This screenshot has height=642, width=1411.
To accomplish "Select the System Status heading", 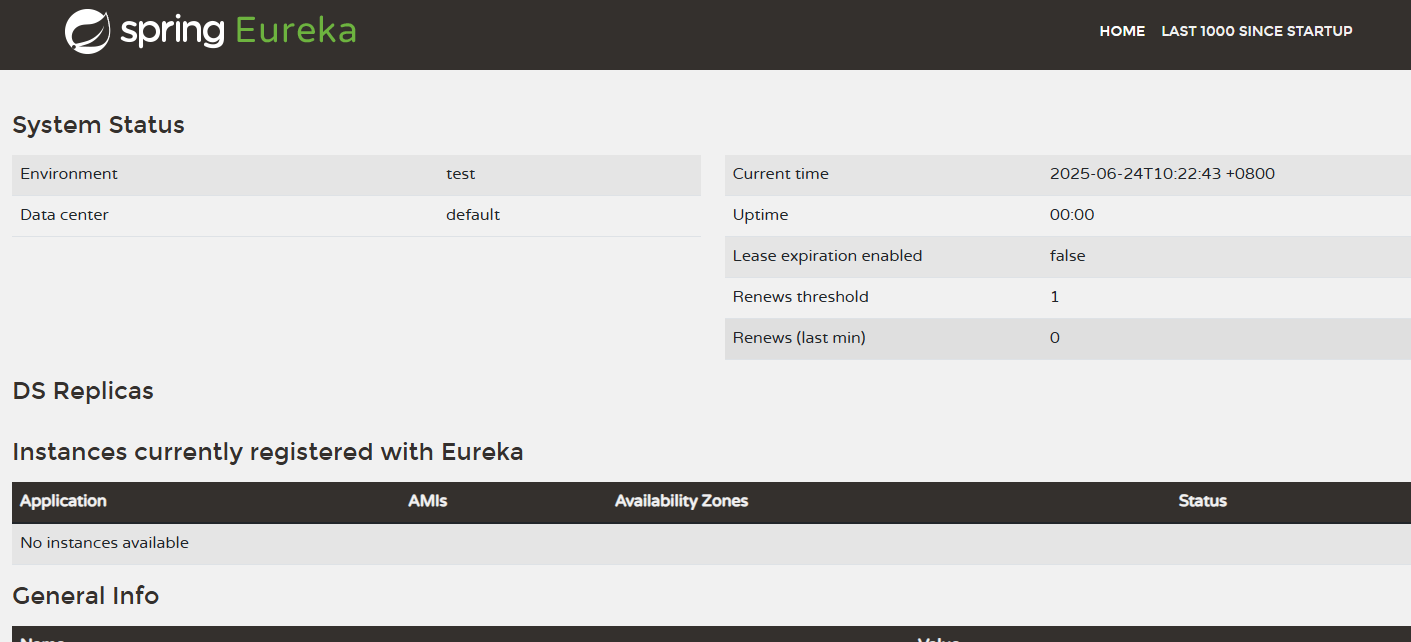I will coord(98,125).
